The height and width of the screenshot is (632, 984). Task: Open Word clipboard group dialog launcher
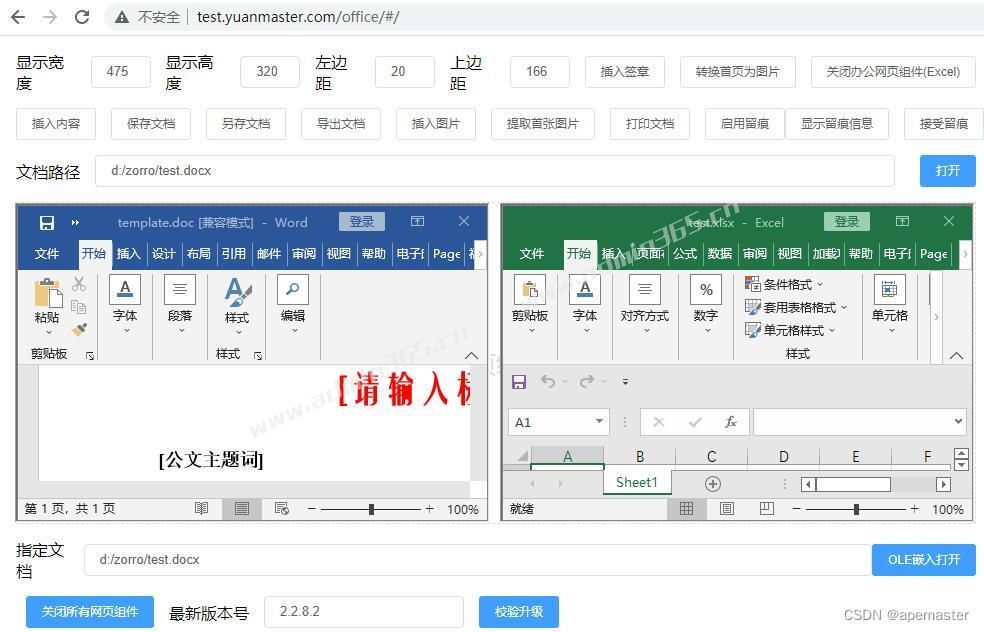tap(90, 356)
